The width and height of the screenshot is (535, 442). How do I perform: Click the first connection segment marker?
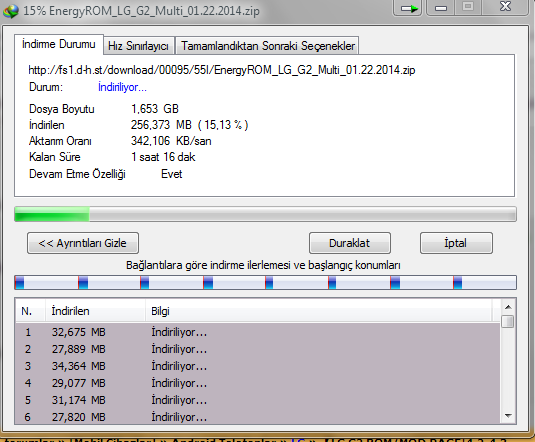19,283
